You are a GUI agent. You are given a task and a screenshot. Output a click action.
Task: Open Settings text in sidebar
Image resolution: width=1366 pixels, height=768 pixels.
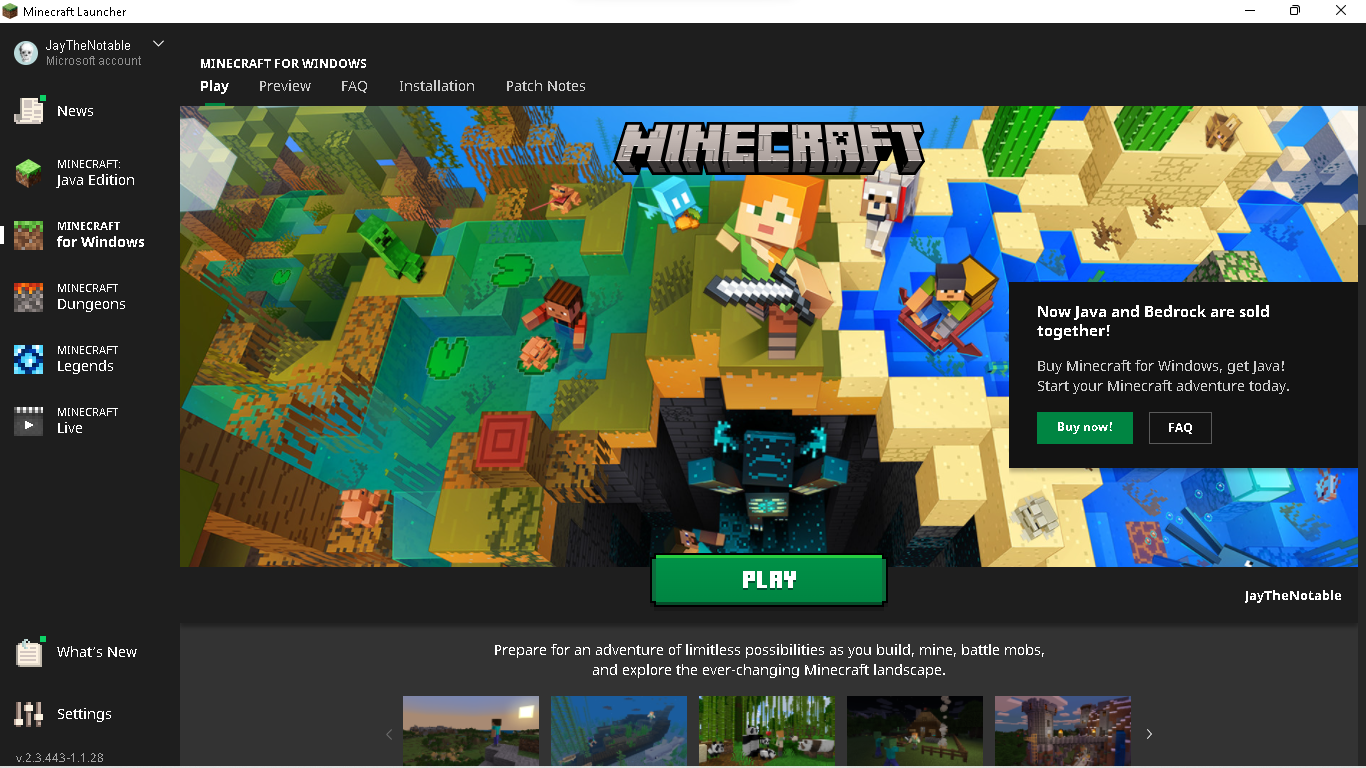(84, 714)
